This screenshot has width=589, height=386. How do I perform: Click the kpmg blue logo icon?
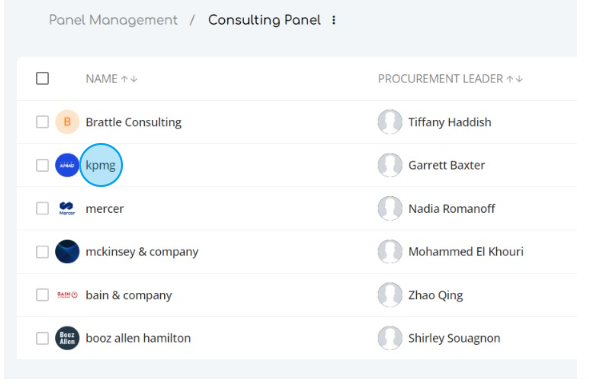[x=67, y=165]
